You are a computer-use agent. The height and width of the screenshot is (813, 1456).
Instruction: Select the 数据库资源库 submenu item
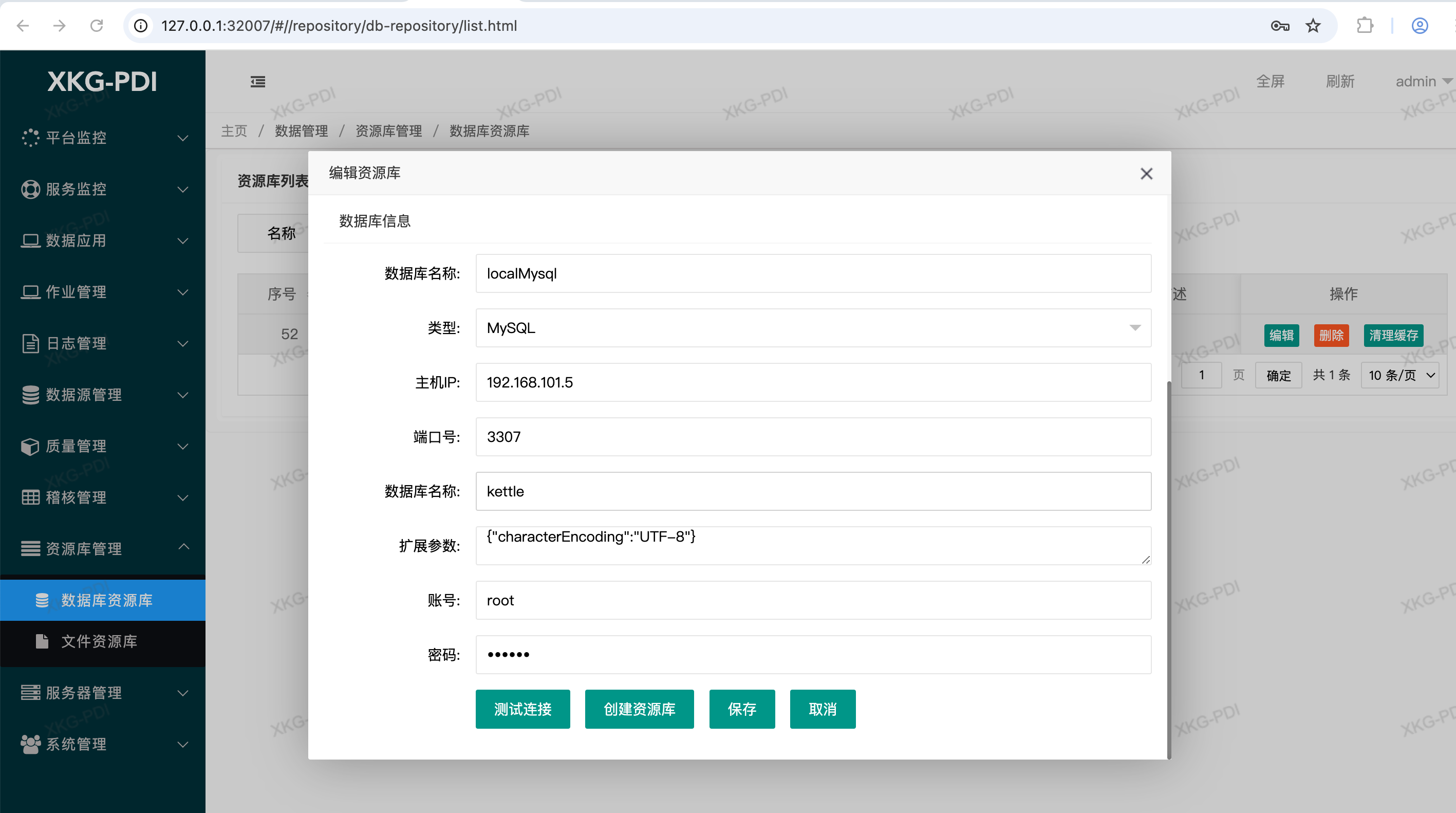106,600
